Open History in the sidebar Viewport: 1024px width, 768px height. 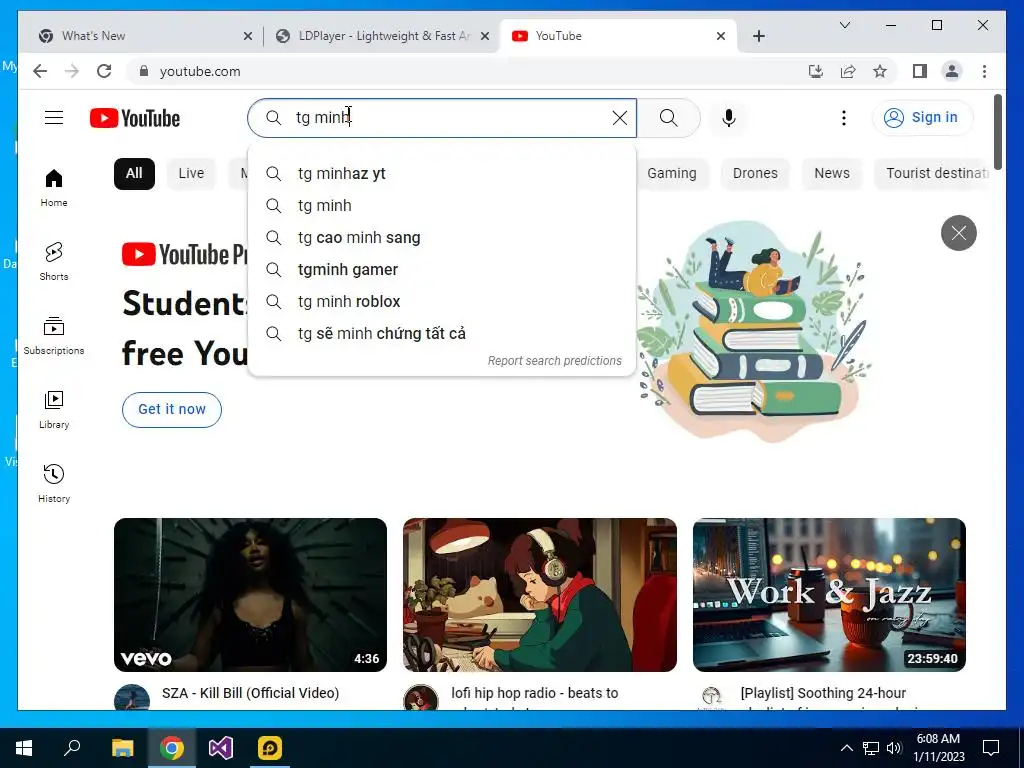click(x=54, y=483)
